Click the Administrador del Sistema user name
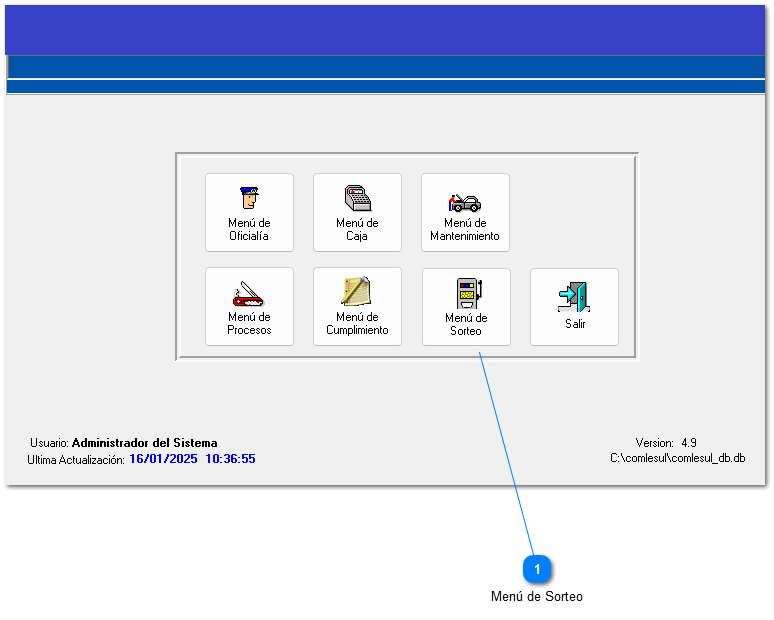The image size is (774, 620). coord(144,443)
